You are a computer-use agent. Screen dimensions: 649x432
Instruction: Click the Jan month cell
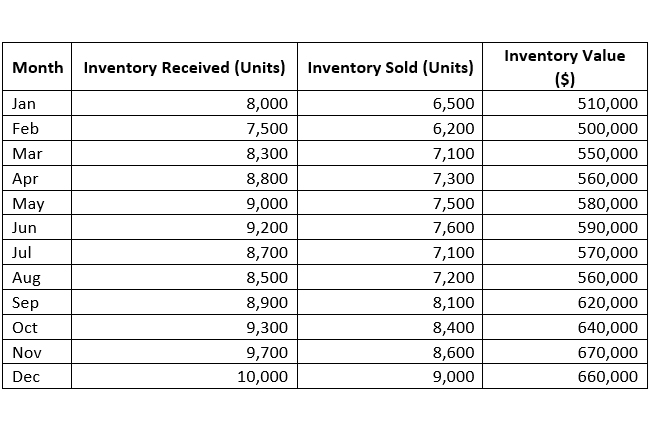click(x=38, y=104)
